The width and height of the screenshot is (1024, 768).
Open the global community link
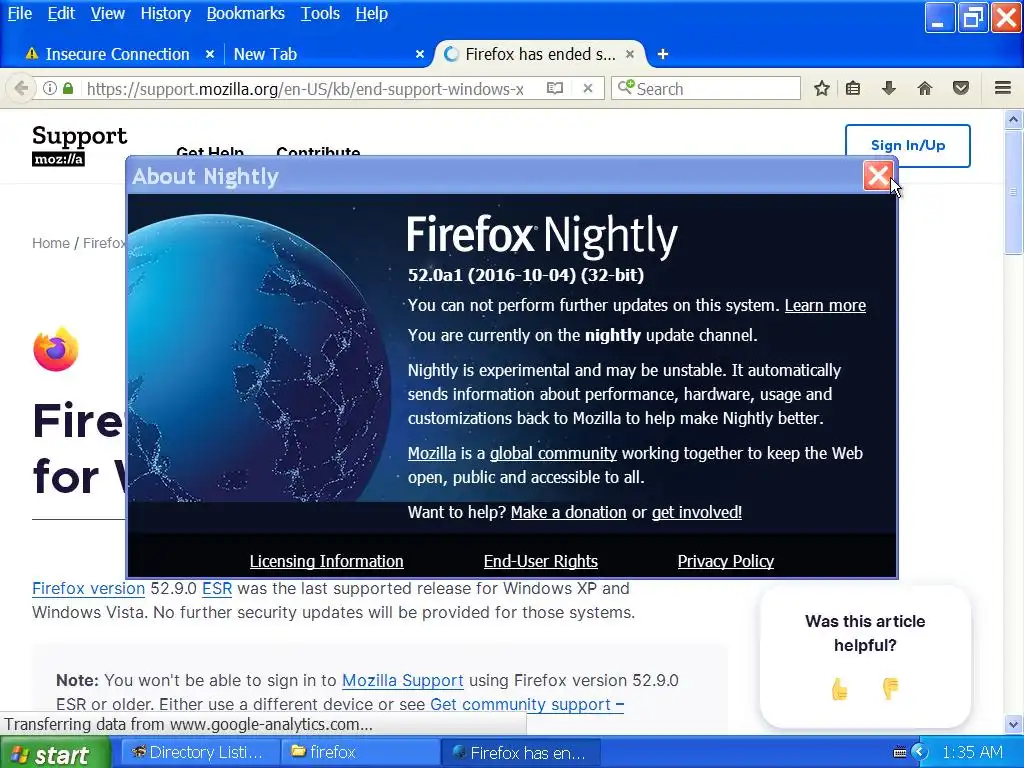553,453
